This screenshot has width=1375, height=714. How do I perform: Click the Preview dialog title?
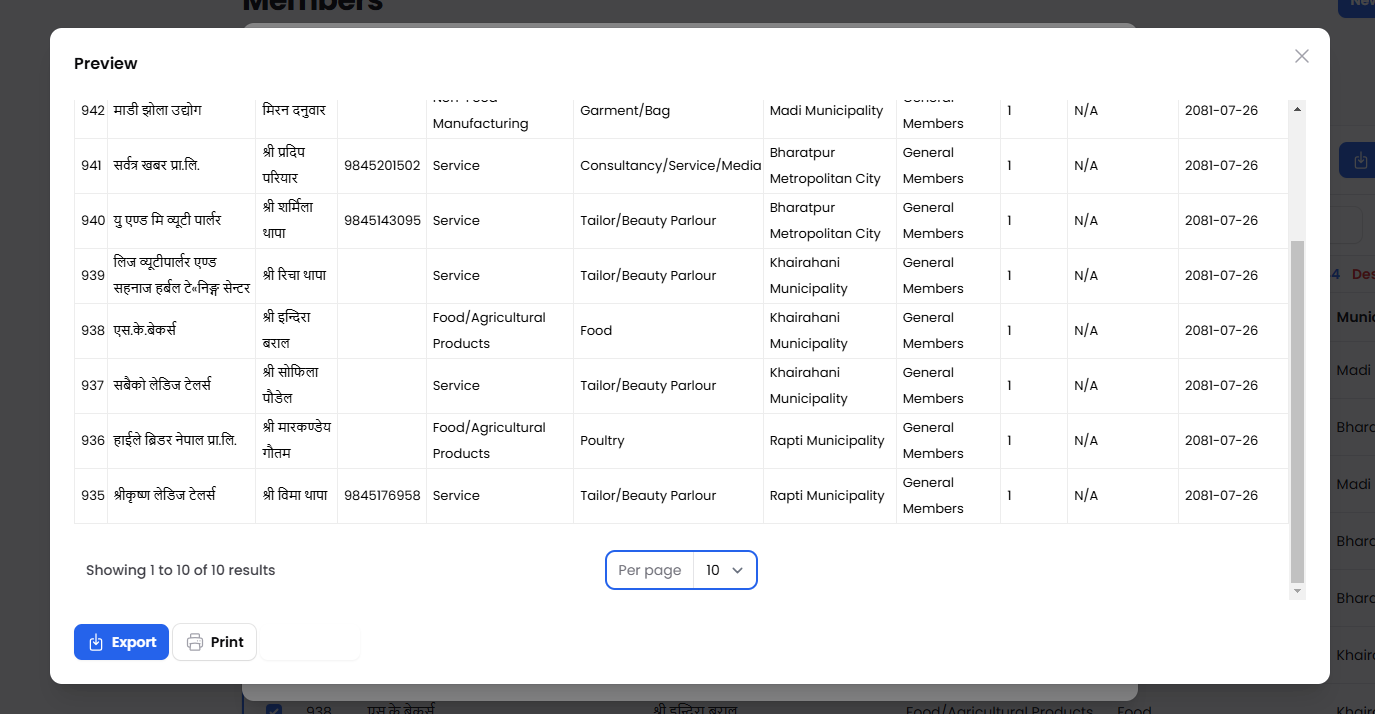106,63
